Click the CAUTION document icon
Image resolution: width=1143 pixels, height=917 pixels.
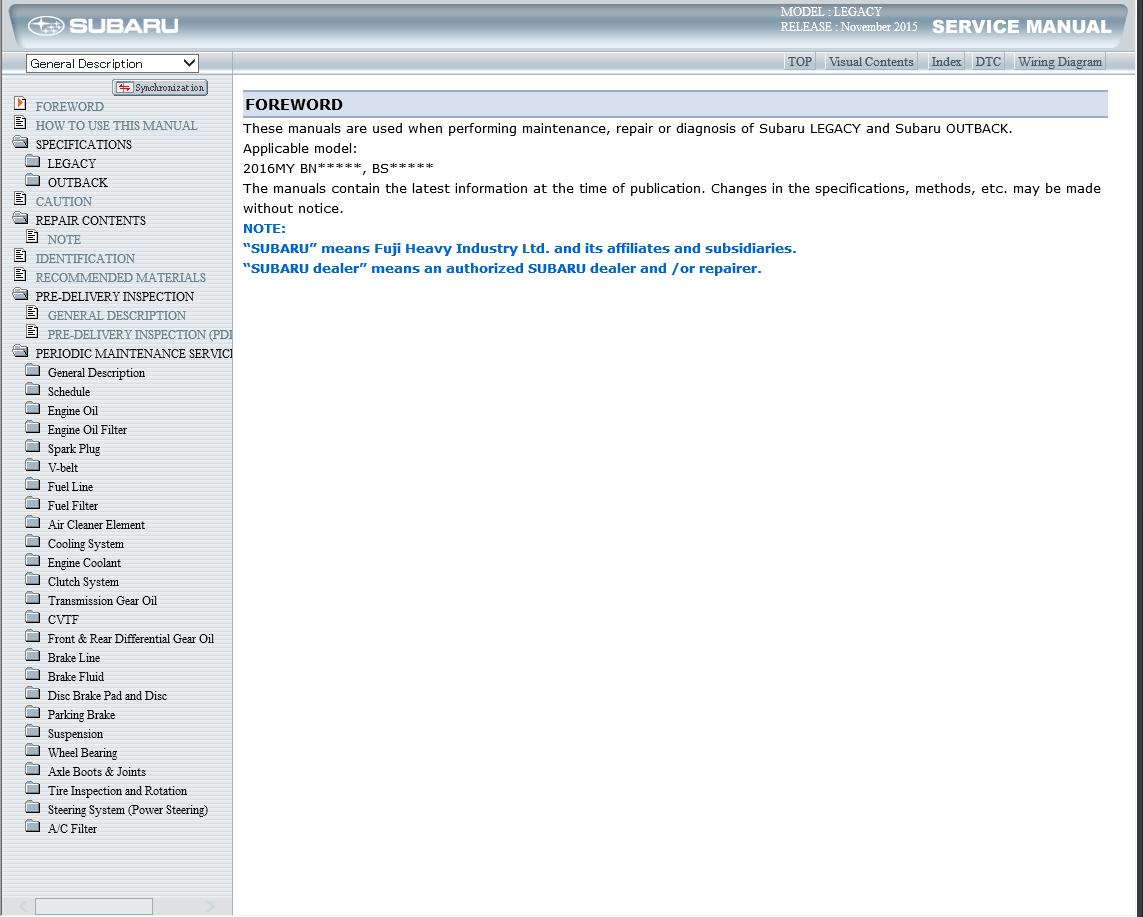coord(20,198)
